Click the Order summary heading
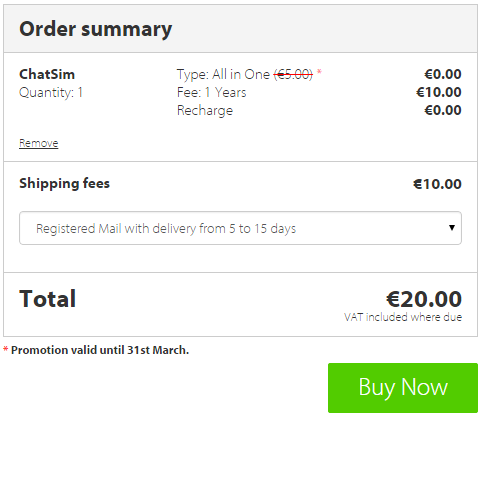Viewport: 500px width, 479px height. [x=96, y=29]
